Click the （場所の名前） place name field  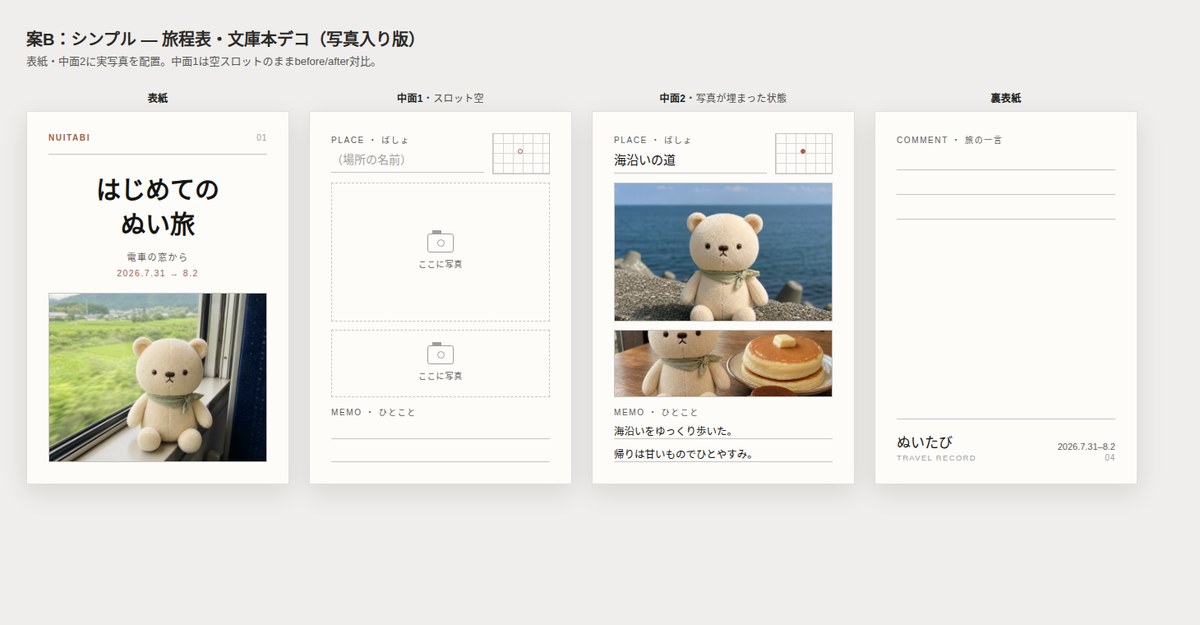coord(407,160)
